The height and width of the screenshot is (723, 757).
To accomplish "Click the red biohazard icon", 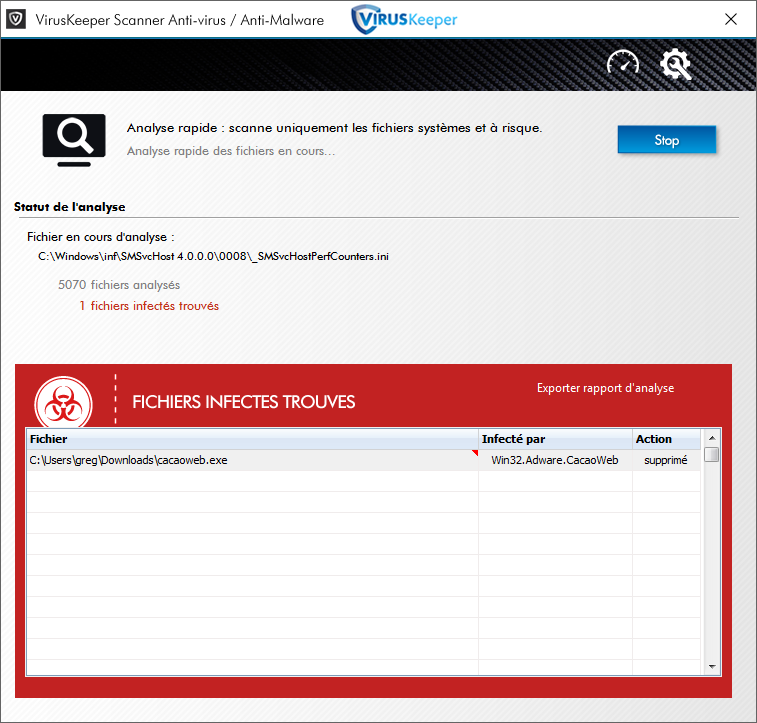I will tap(64, 401).
